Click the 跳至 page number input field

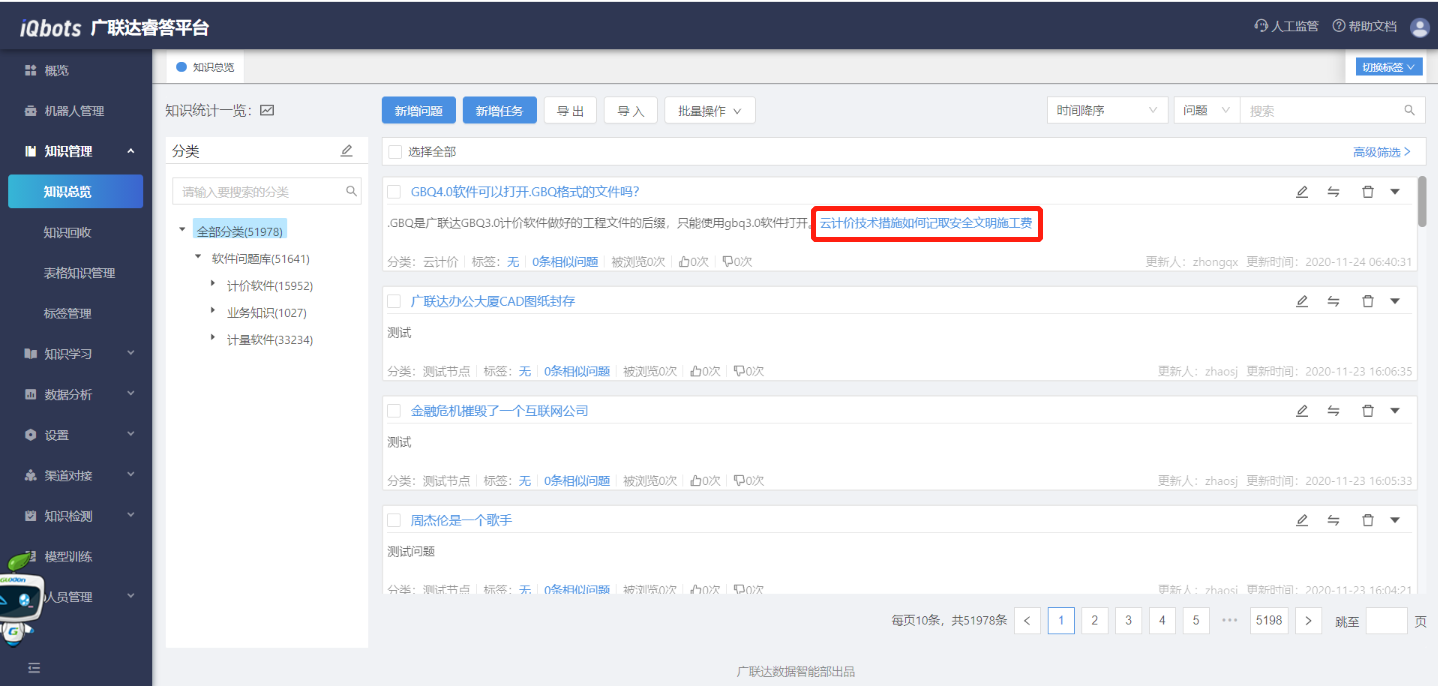click(x=1385, y=621)
